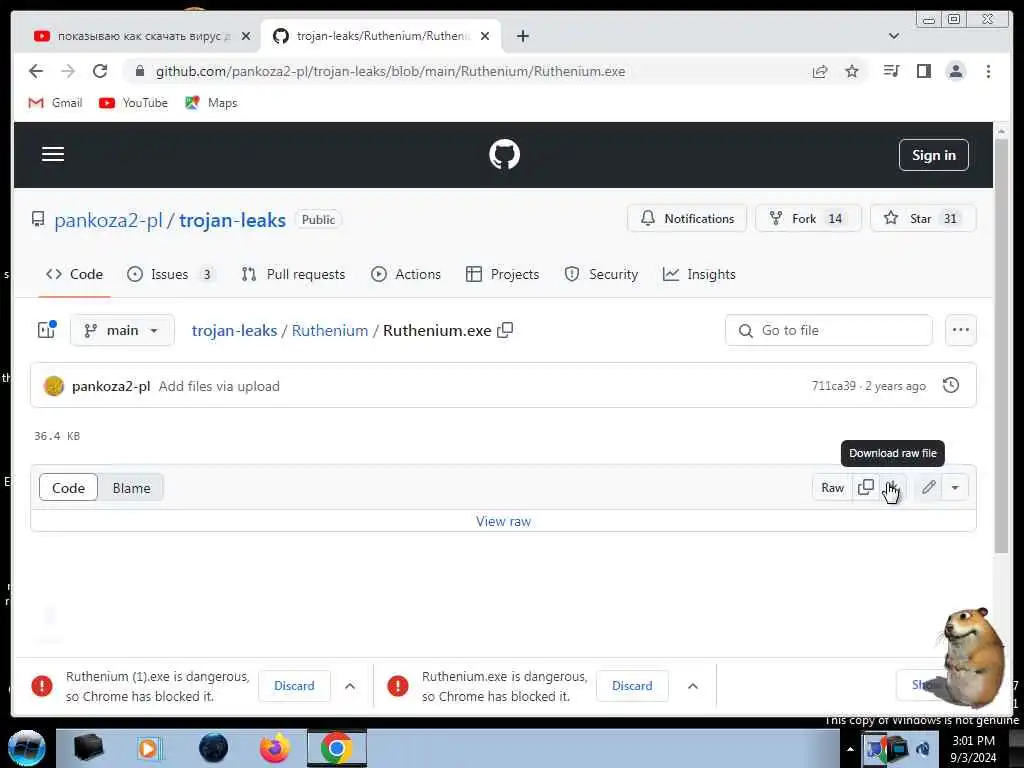Open the GitHub hamburger navigation menu

tap(53, 154)
